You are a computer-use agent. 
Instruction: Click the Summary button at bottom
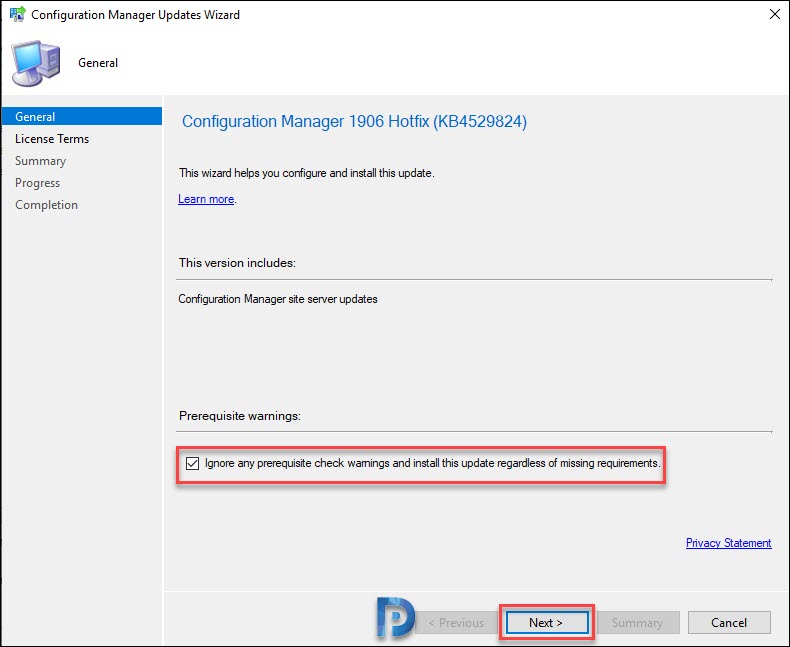pos(638,623)
